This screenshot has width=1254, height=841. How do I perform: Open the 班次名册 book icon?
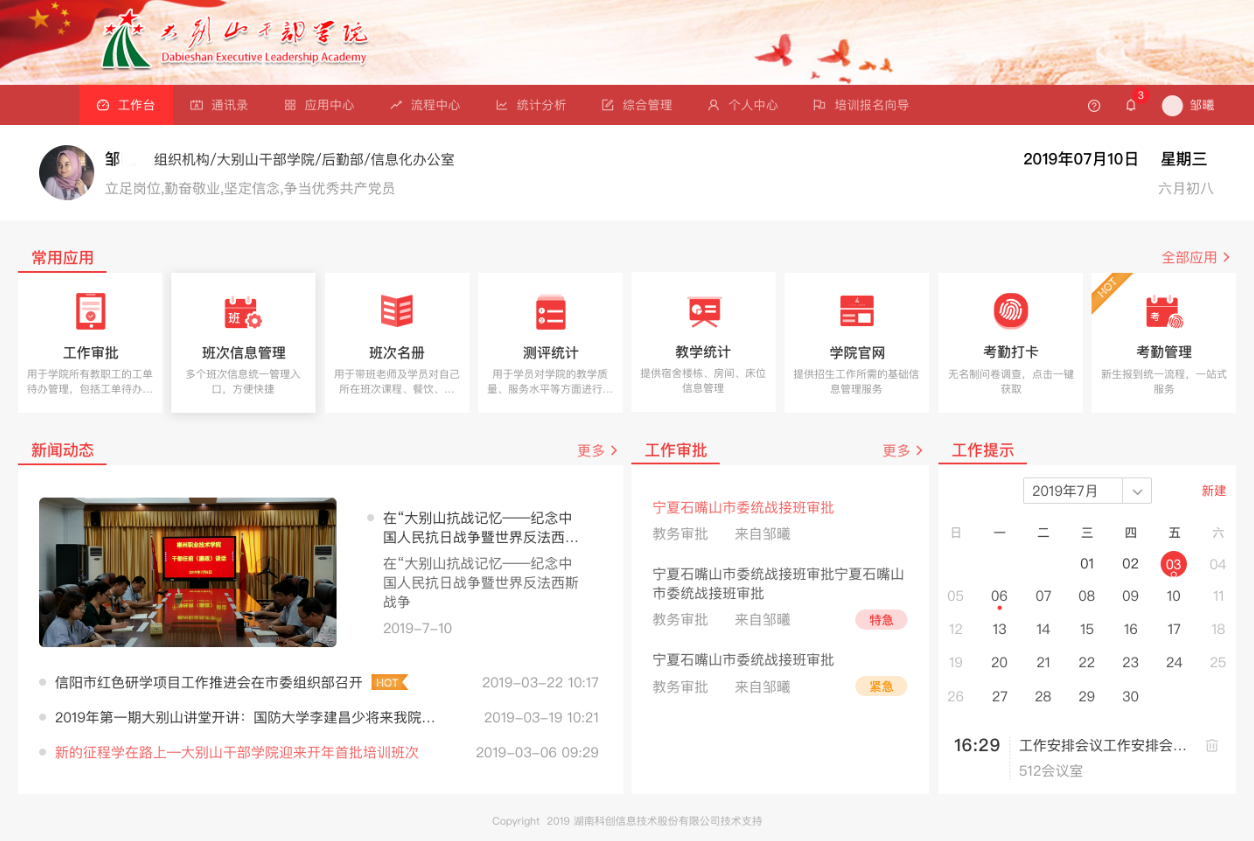click(x=397, y=311)
